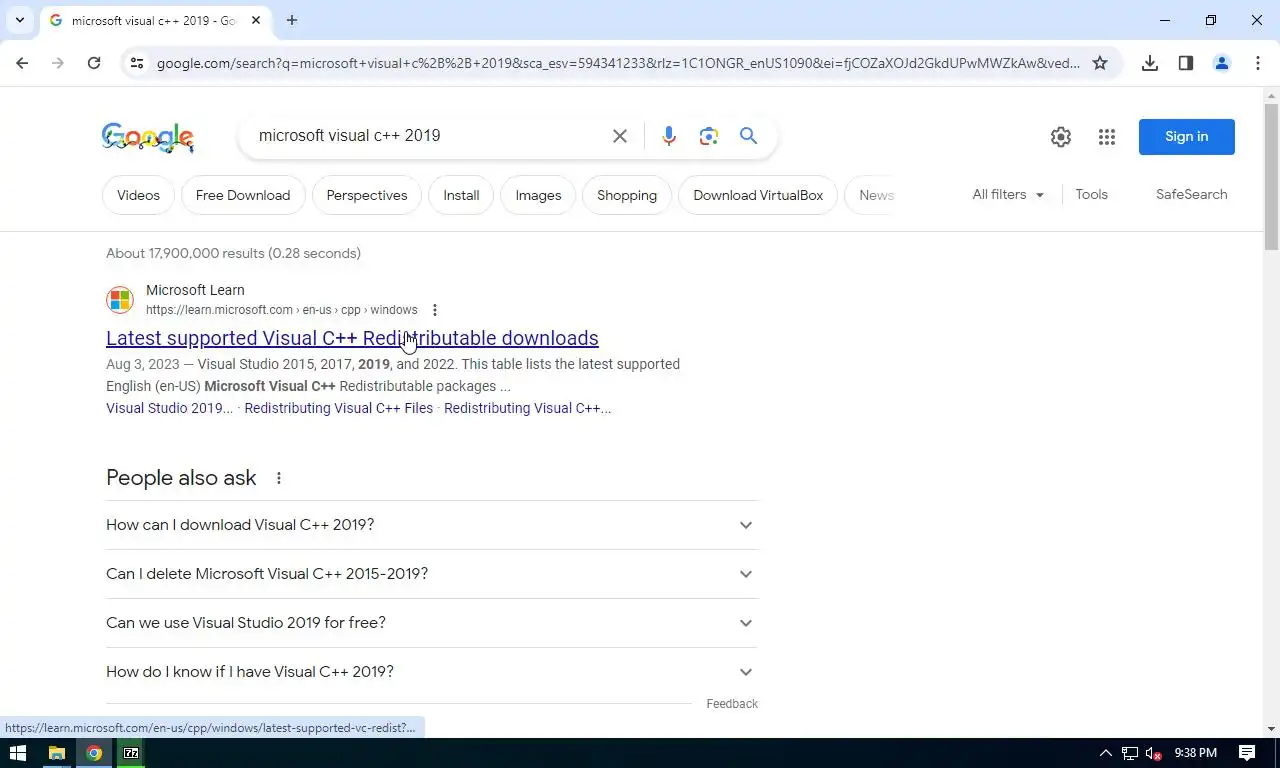Click the page vertical scrollbar
This screenshot has height=768, width=1280.
click(1272, 178)
